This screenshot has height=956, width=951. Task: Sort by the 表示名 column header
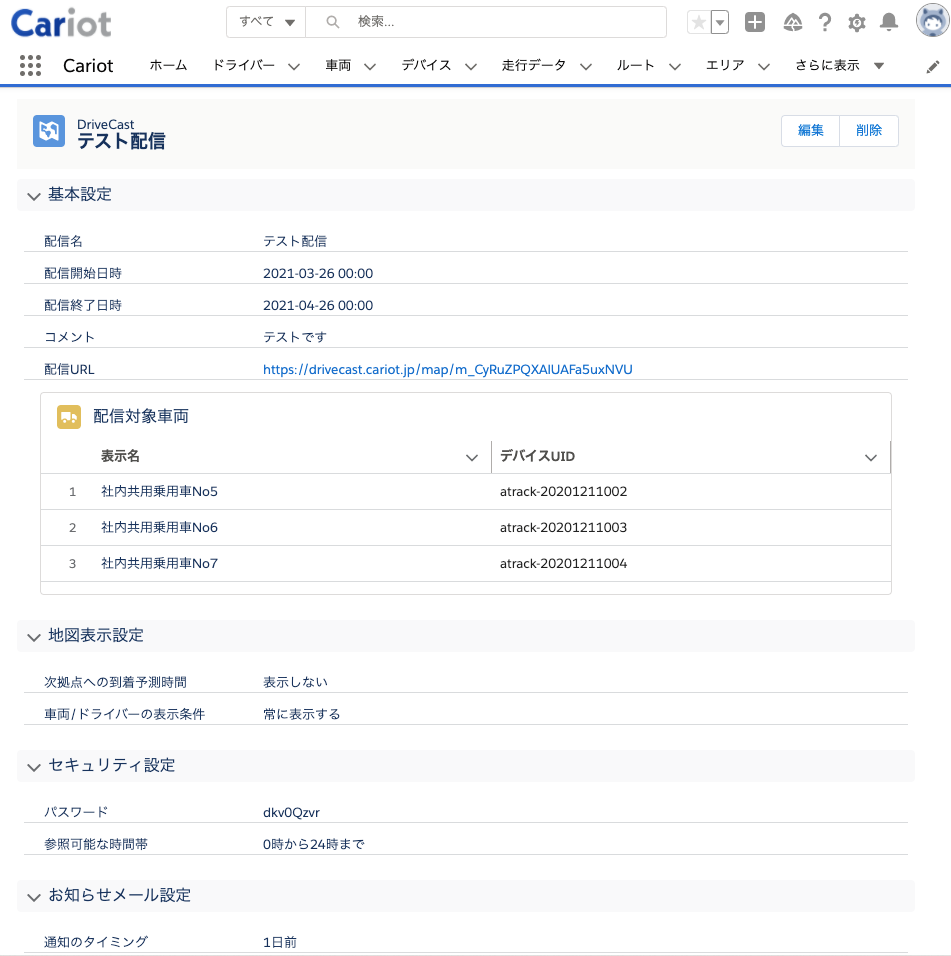click(x=120, y=456)
